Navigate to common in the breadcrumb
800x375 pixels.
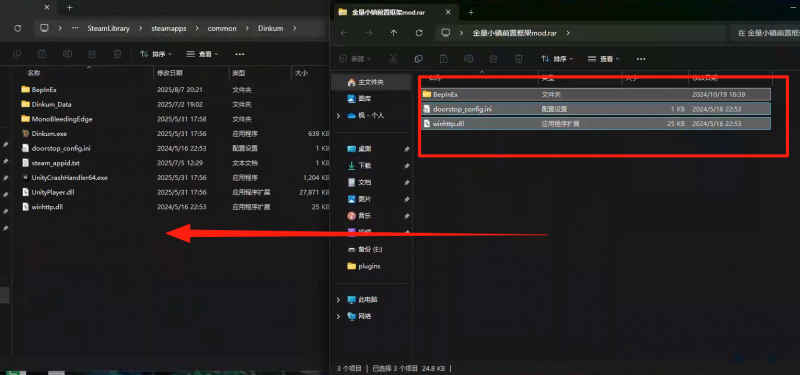pos(222,29)
